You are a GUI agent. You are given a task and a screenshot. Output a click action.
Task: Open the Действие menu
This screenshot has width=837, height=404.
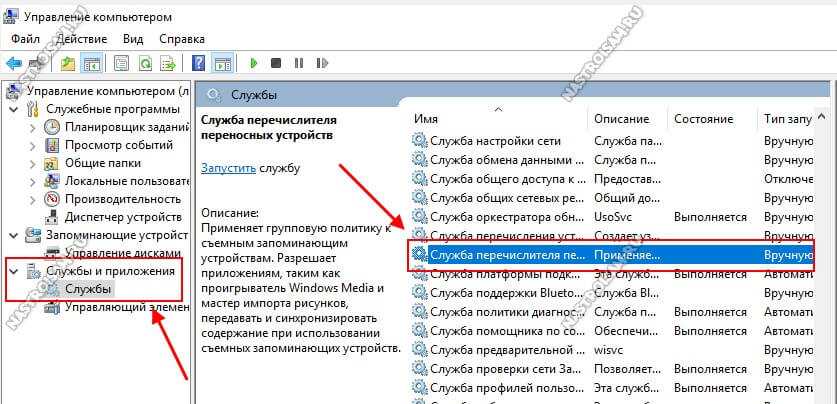tap(81, 39)
